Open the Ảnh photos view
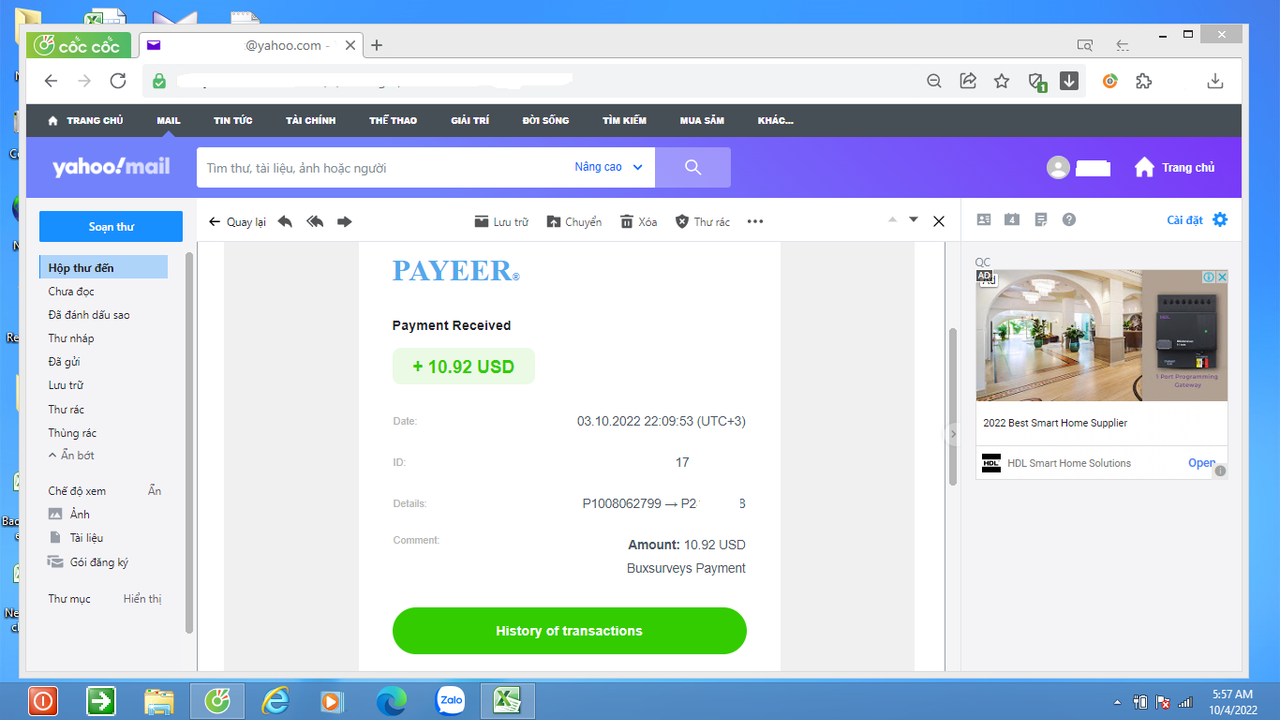Viewport: 1280px width, 720px height. pos(69,514)
